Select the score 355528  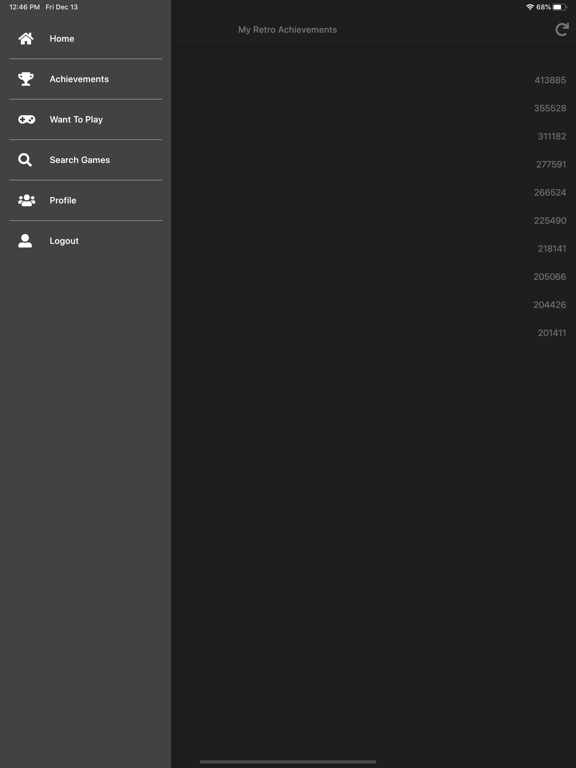tap(550, 108)
